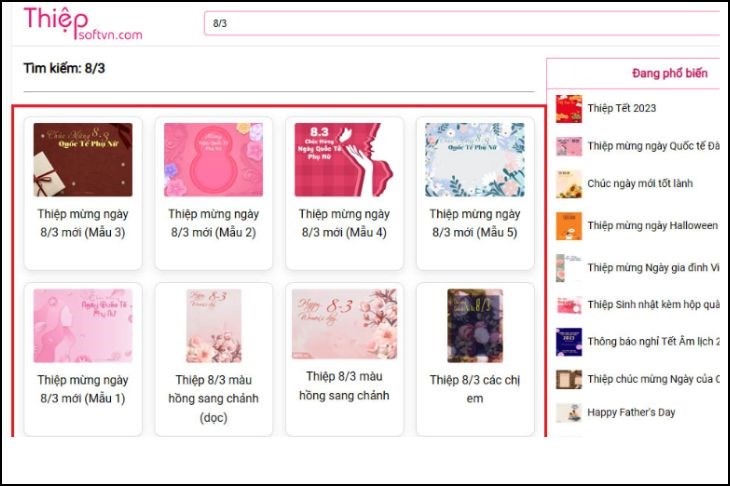Viewport: 730px width, 486px height.
Task: Open the brown Mẫu 3 card thumbnail
Action: 83,160
